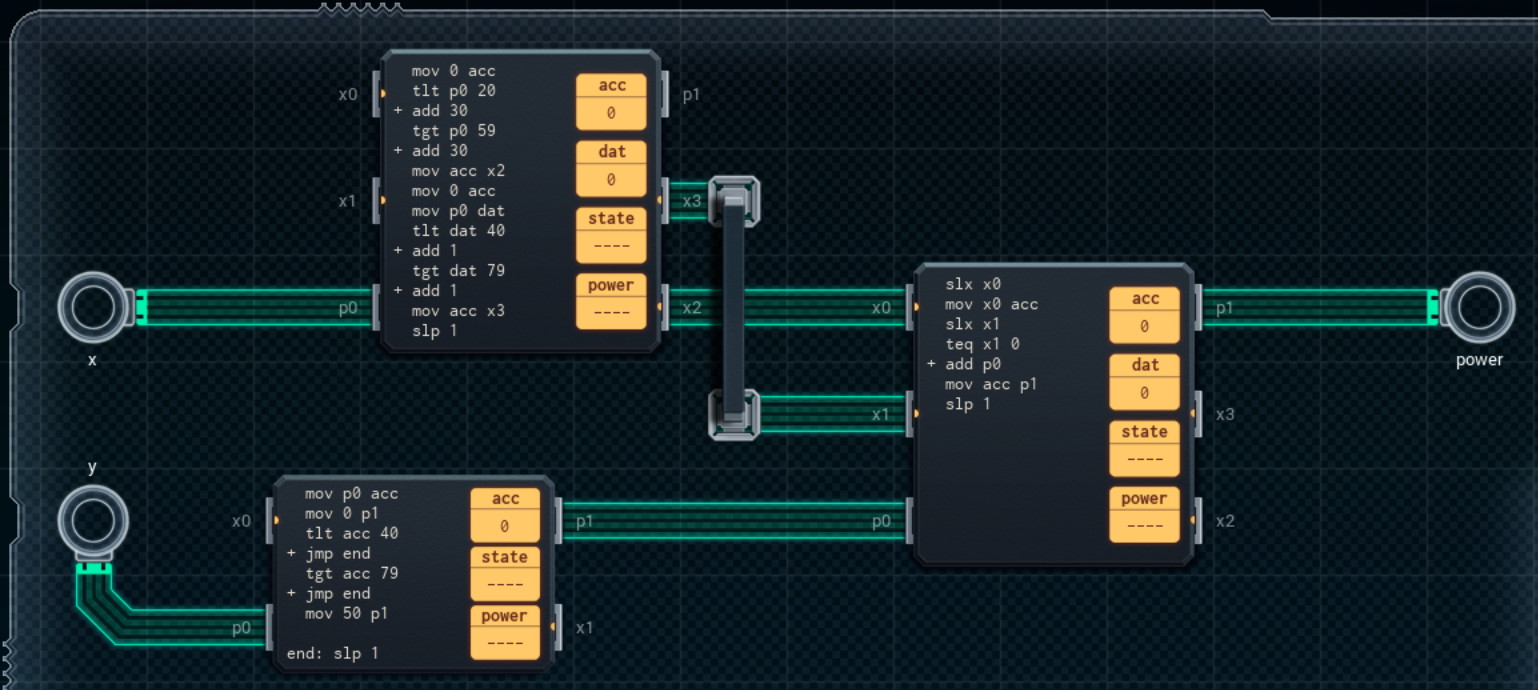
Task: Select the bridge connector between the two chips
Action: pos(735,305)
